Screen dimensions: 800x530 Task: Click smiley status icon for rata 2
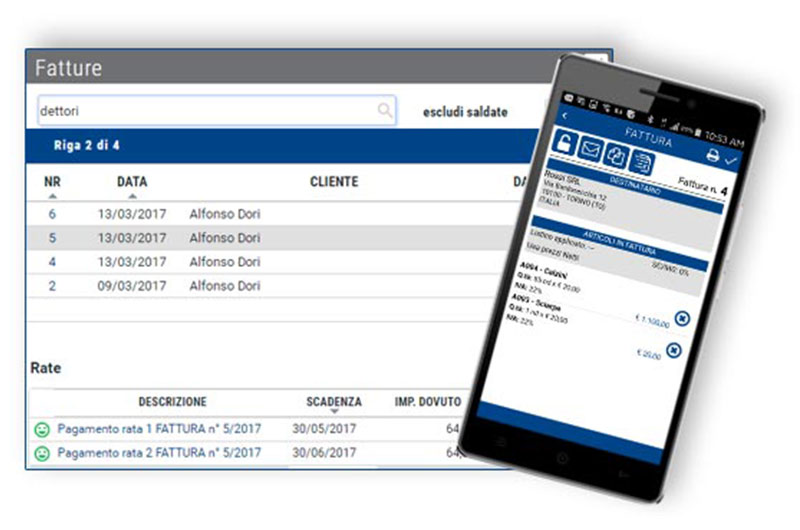[42, 453]
